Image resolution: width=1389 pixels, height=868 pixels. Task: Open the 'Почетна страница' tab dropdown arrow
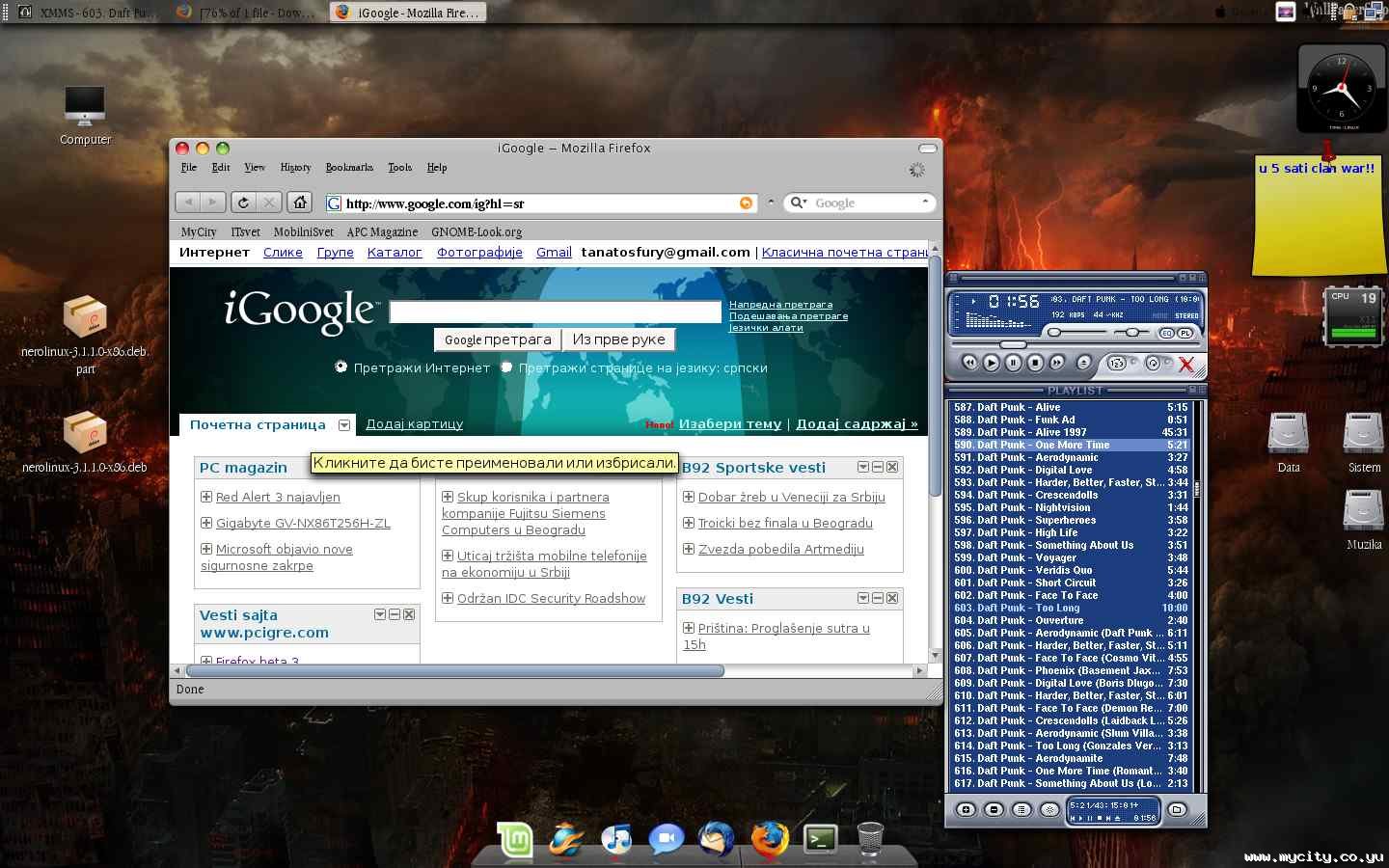(x=344, y=425)
